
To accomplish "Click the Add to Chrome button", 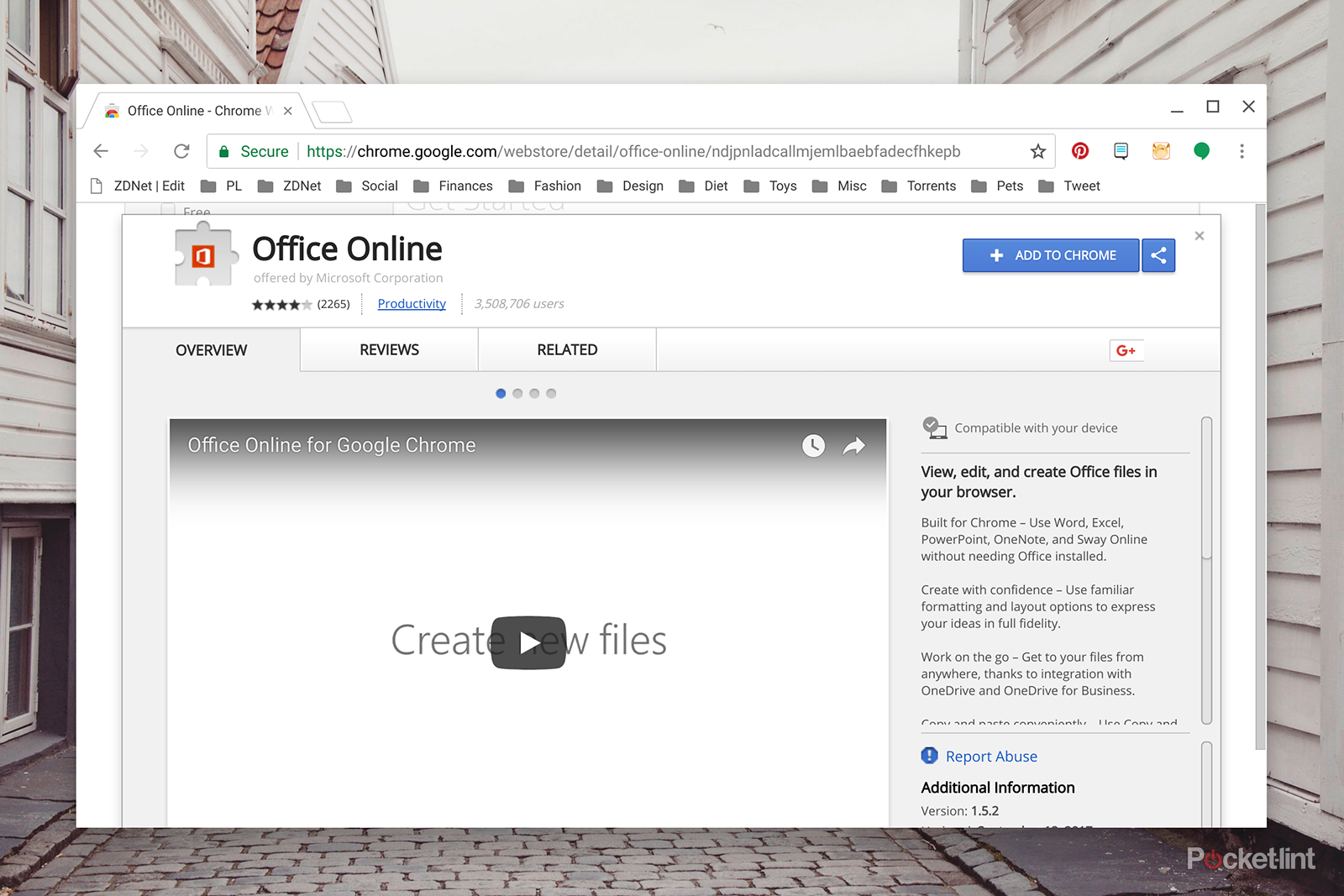I will pyautogui.click(x=1051, y=255).
